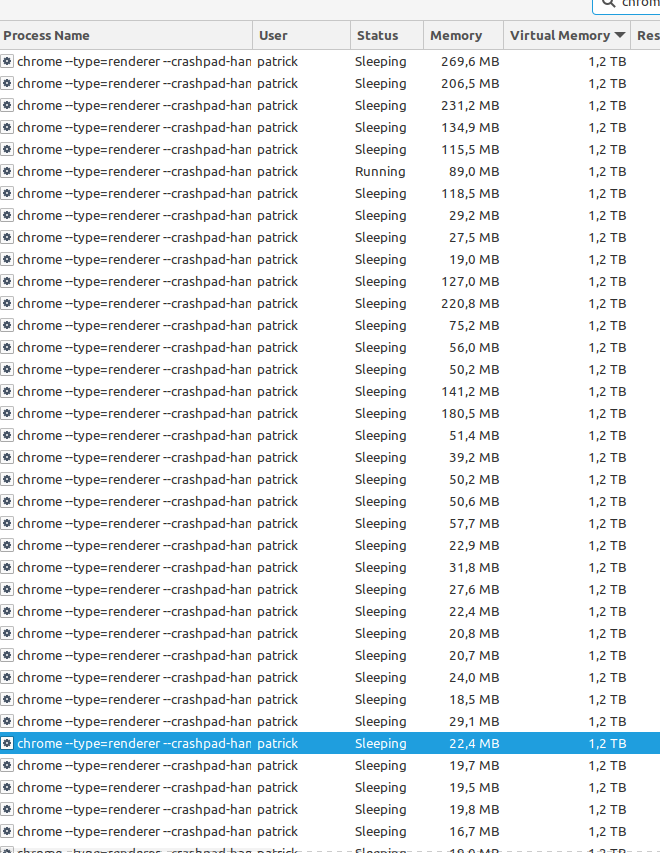Select the process using 115,5 MB memory
The image size is (660, 853).
pos(330,150)
